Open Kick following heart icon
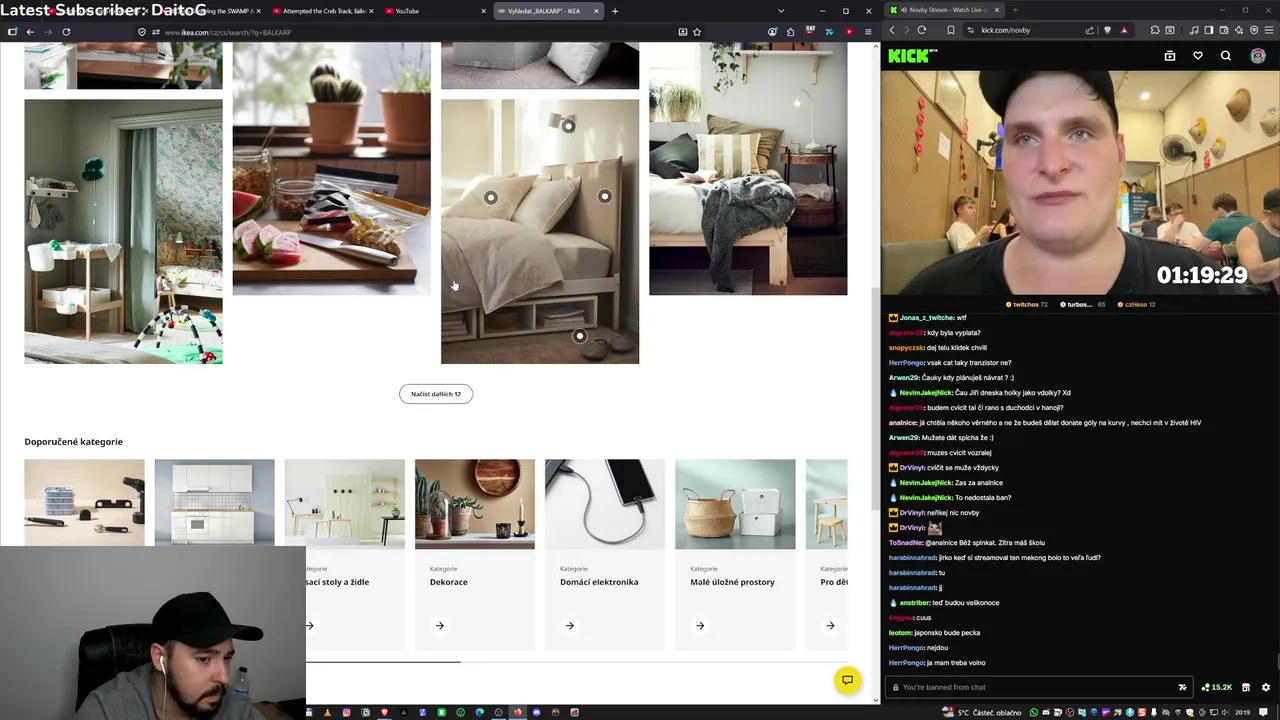The height and width of the screenshot is (720, 1280). click(1198, 56)
